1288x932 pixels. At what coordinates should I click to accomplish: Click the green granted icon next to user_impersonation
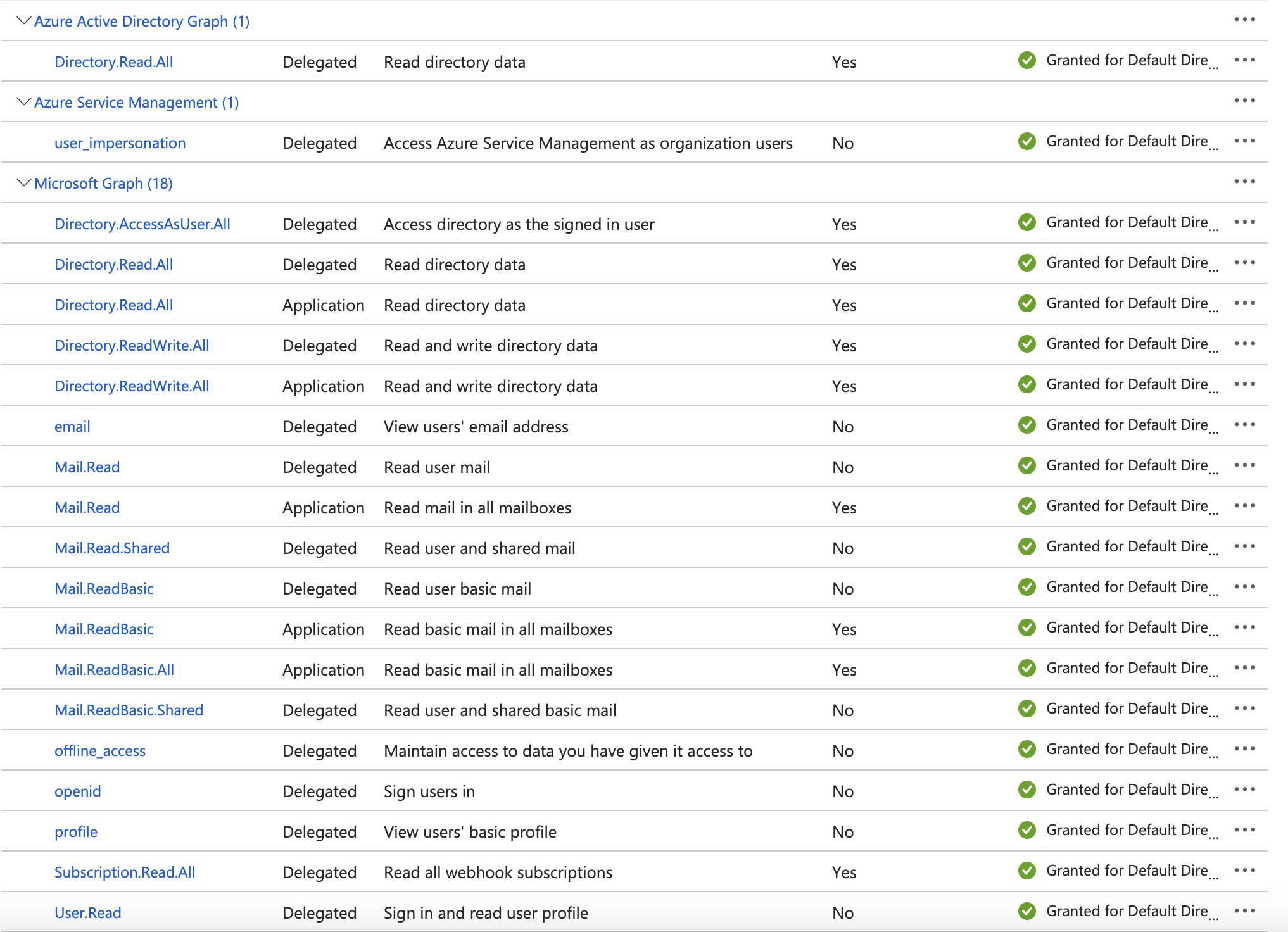click(1027, 141)
